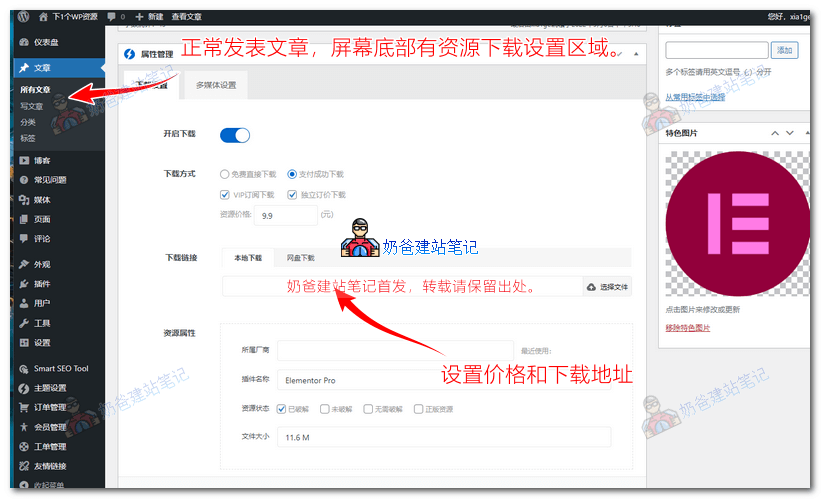This screenshot has height=499, width=821.
Task: Open the 用户 users icon
Action: coord(24,303)
